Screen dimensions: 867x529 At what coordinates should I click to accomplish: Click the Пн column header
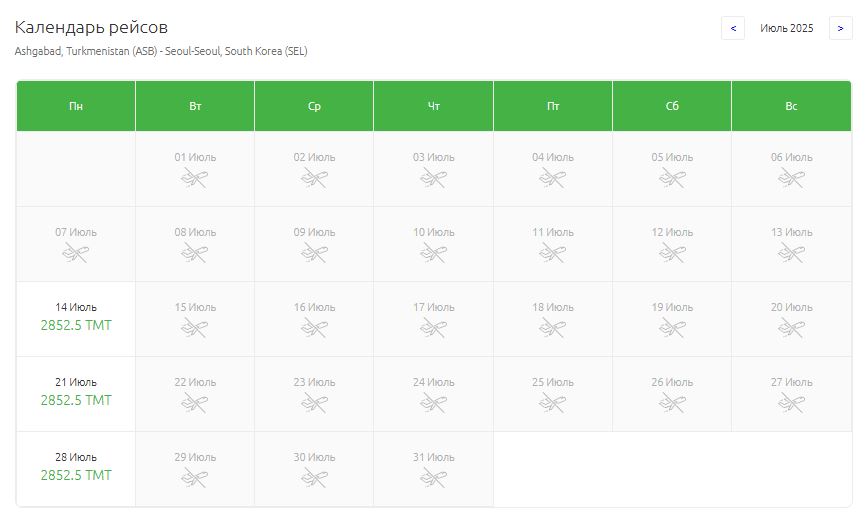click(76, 106)
